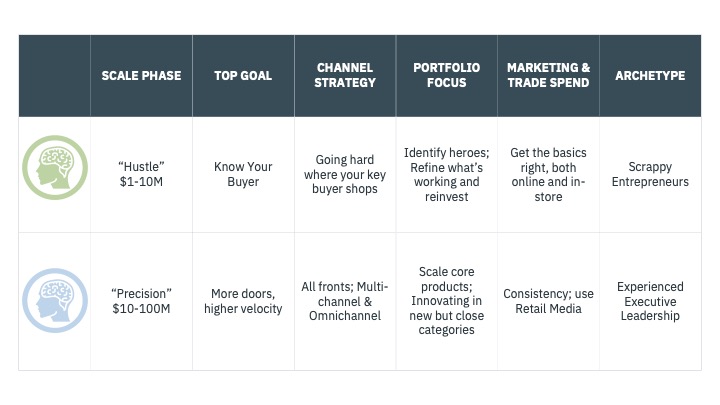Click the blue brain head icon

pos(55,301)
